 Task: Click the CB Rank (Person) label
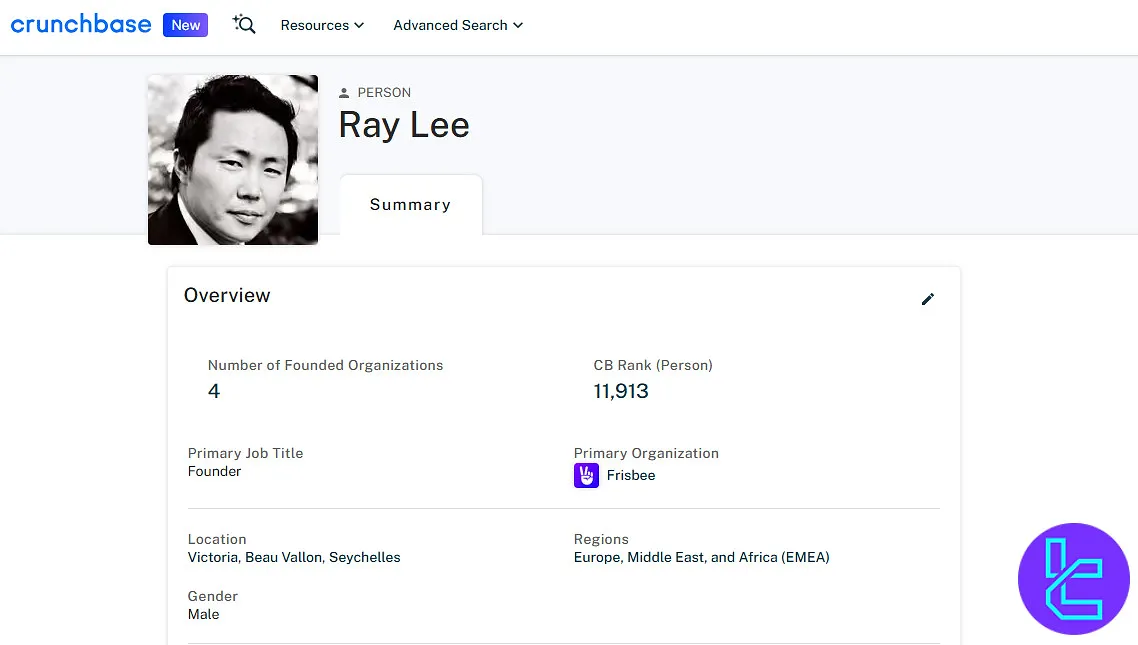[653, 366]
